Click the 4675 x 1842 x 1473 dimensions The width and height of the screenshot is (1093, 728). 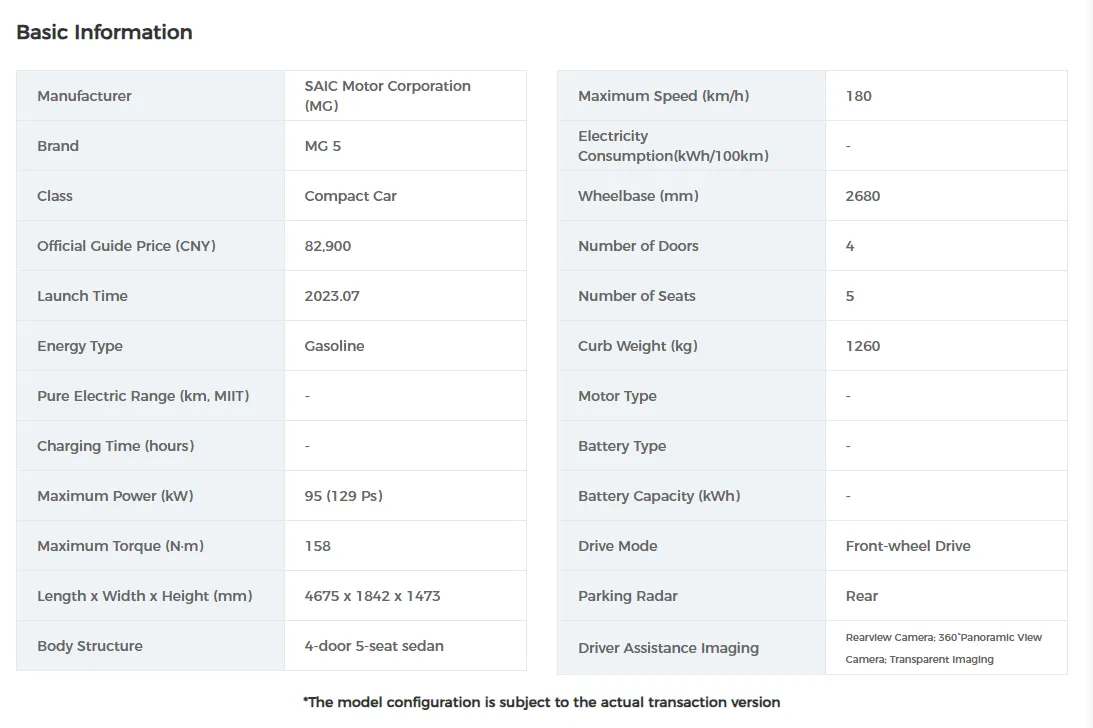click(x=372, y=596)
